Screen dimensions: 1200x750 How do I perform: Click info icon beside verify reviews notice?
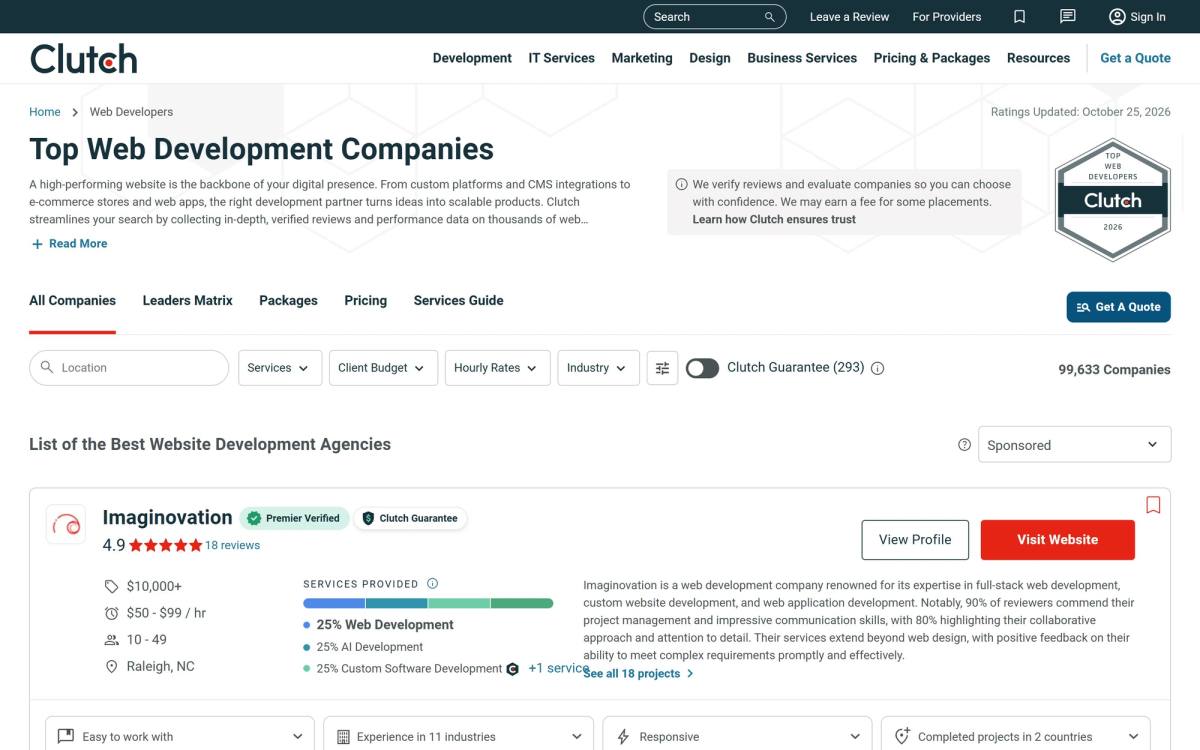tap(682, 184)
